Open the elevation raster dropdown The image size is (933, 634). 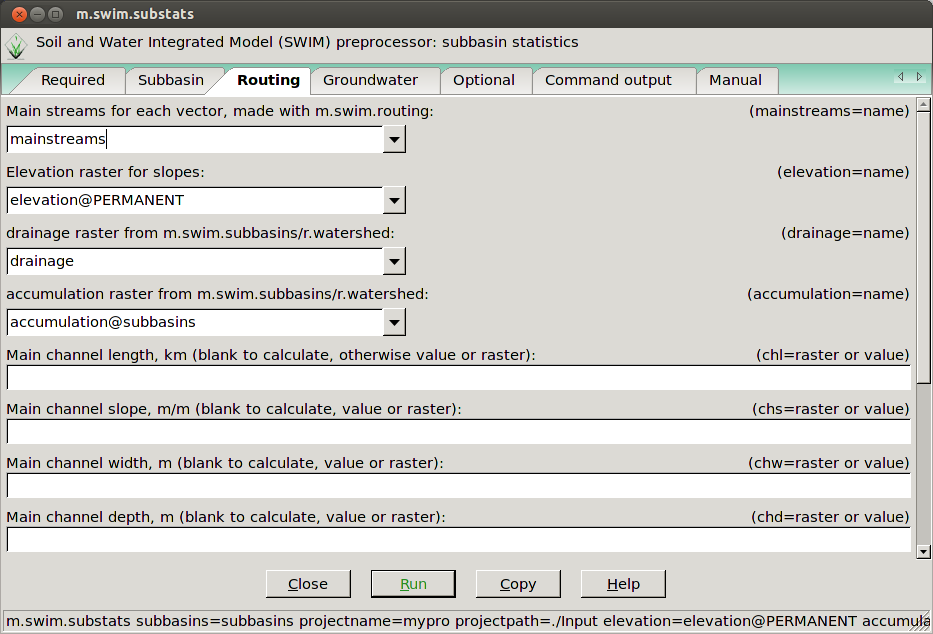(394, 201)
